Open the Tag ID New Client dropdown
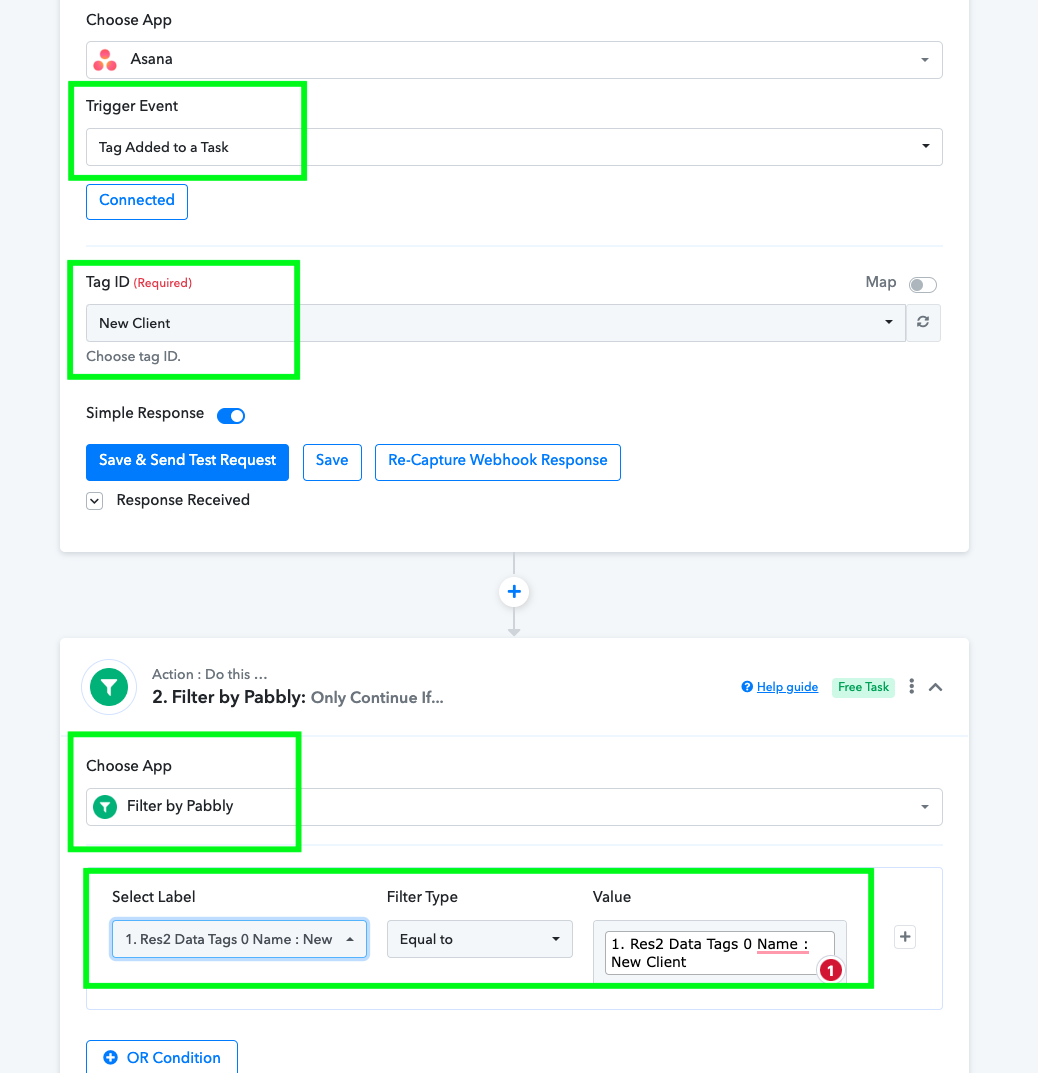The image size is (1038, 1073). pos(495,323)
